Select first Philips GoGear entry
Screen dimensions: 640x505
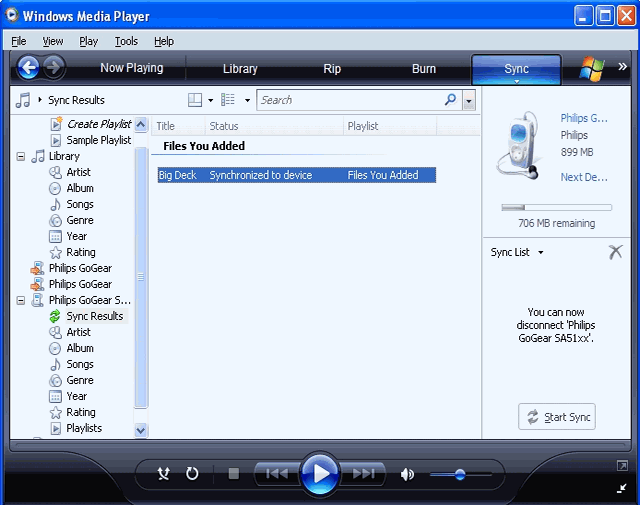(80, 268)
